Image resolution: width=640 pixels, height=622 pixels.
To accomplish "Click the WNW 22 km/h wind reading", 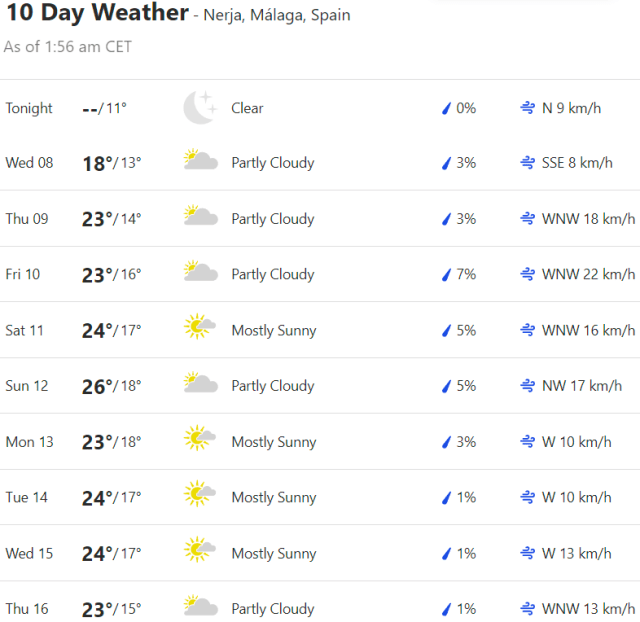I will point(588,274).
